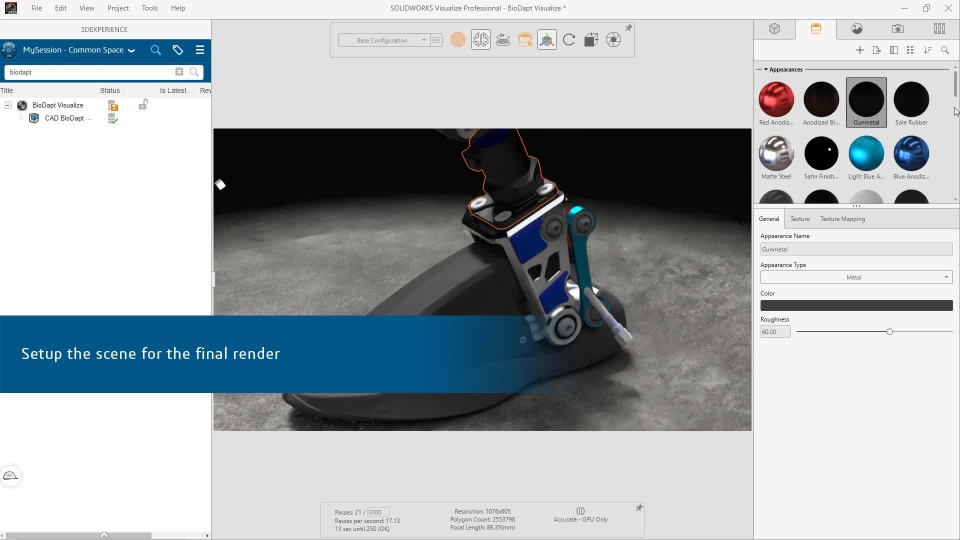Click the orange target render icon
Viewport: 960px width, 540px height.
point(458,40)
